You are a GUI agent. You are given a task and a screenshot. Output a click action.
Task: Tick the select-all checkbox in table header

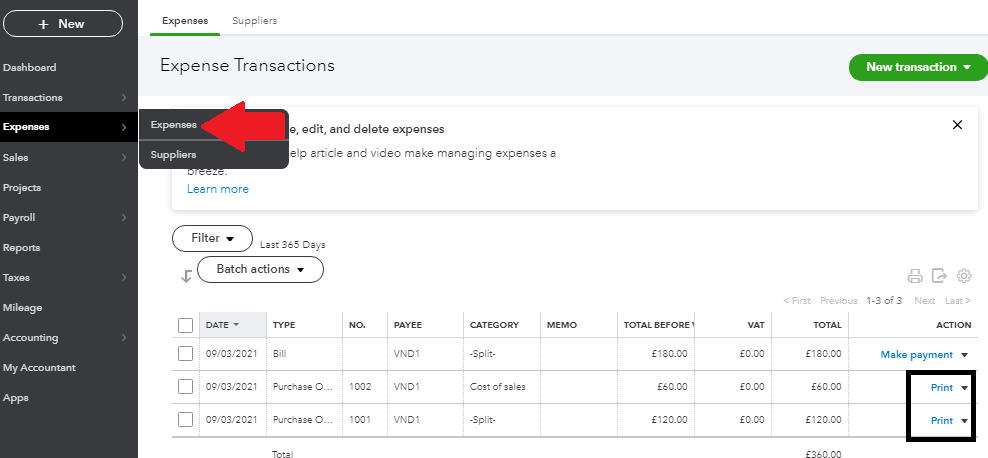(185, 325)
